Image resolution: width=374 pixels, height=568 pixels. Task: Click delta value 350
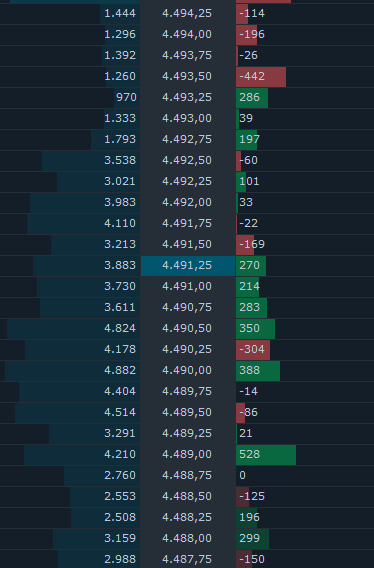point(250,329)
